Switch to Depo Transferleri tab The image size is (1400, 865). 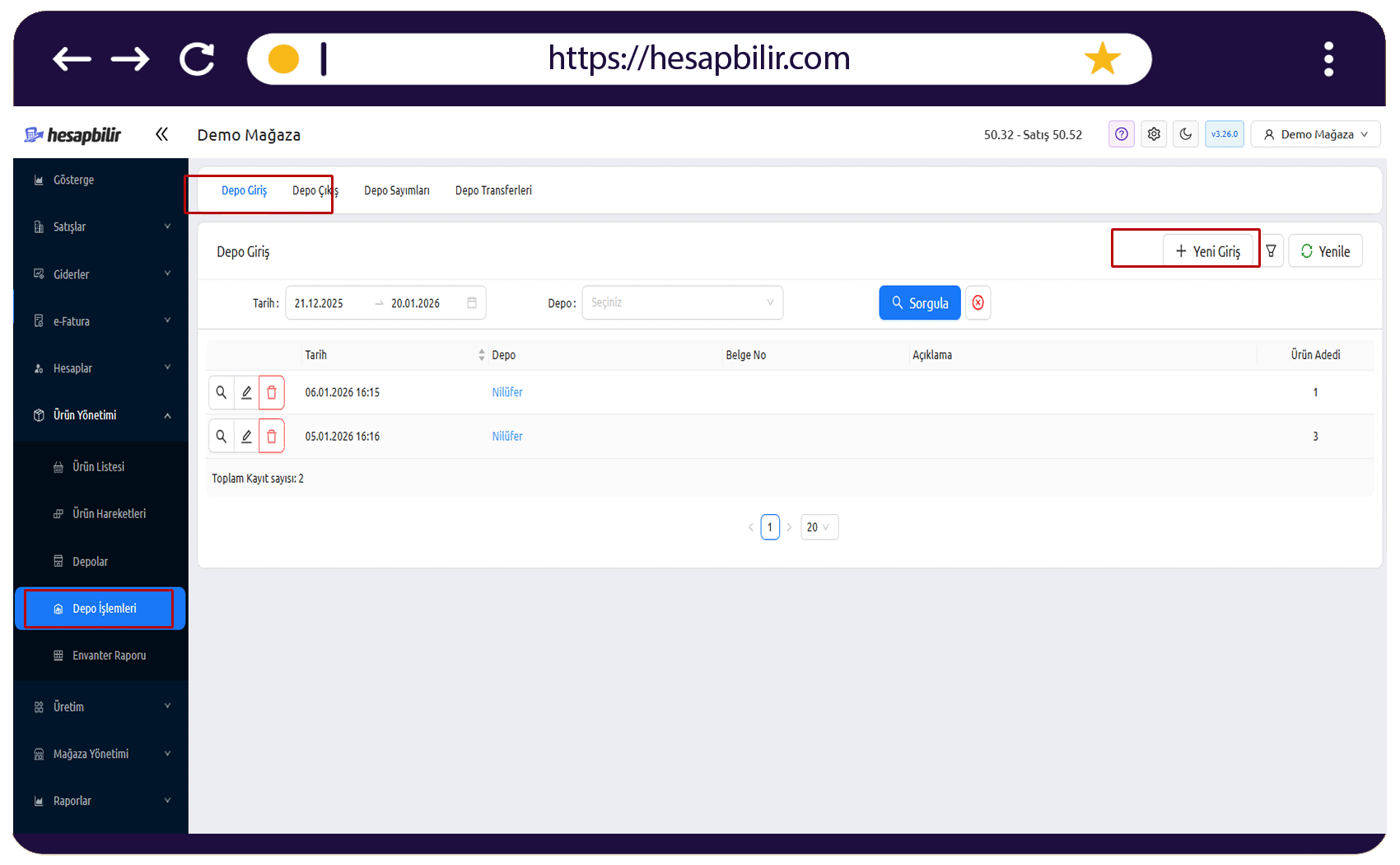pos(493,190)
